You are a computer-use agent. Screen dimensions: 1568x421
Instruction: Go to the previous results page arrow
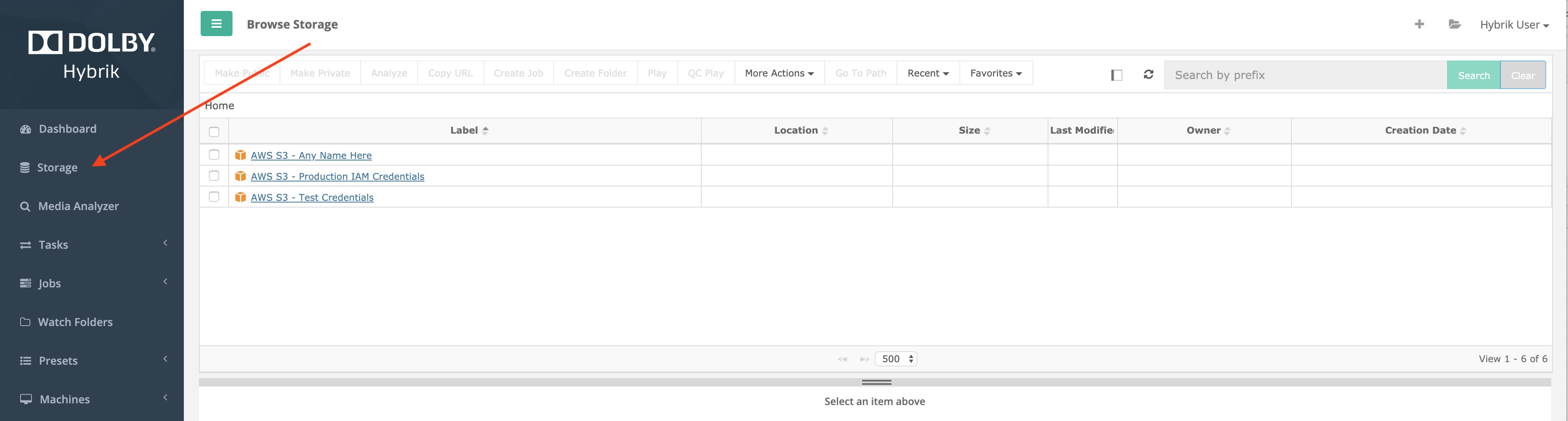[x=842, y=359]
